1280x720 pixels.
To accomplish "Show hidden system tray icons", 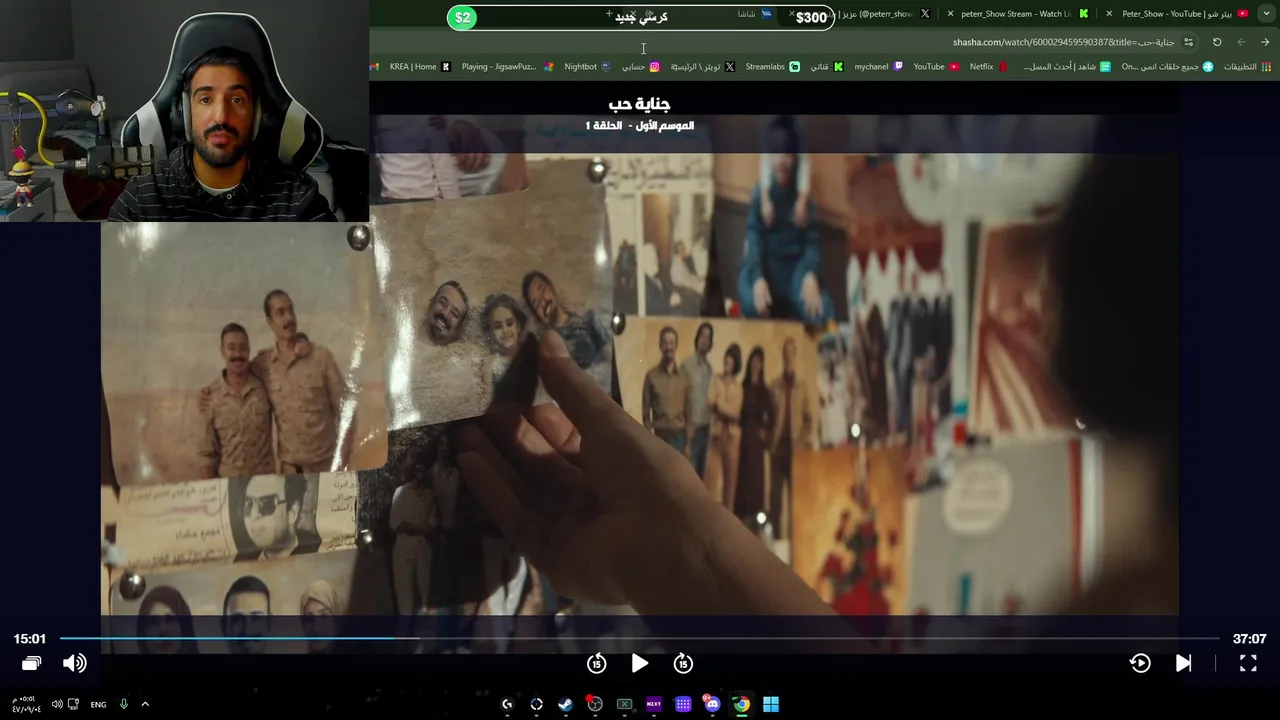I will [145, 704].
